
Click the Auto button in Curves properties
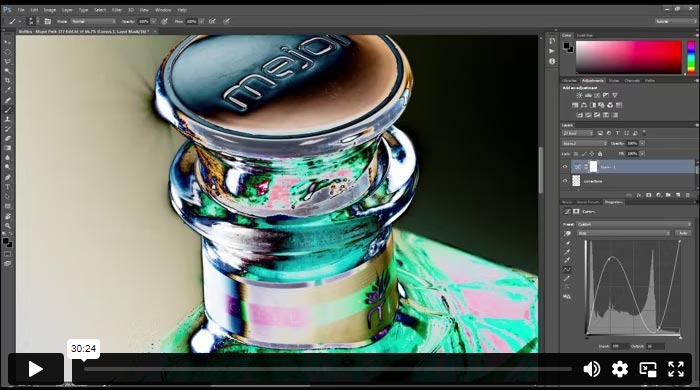683,233
